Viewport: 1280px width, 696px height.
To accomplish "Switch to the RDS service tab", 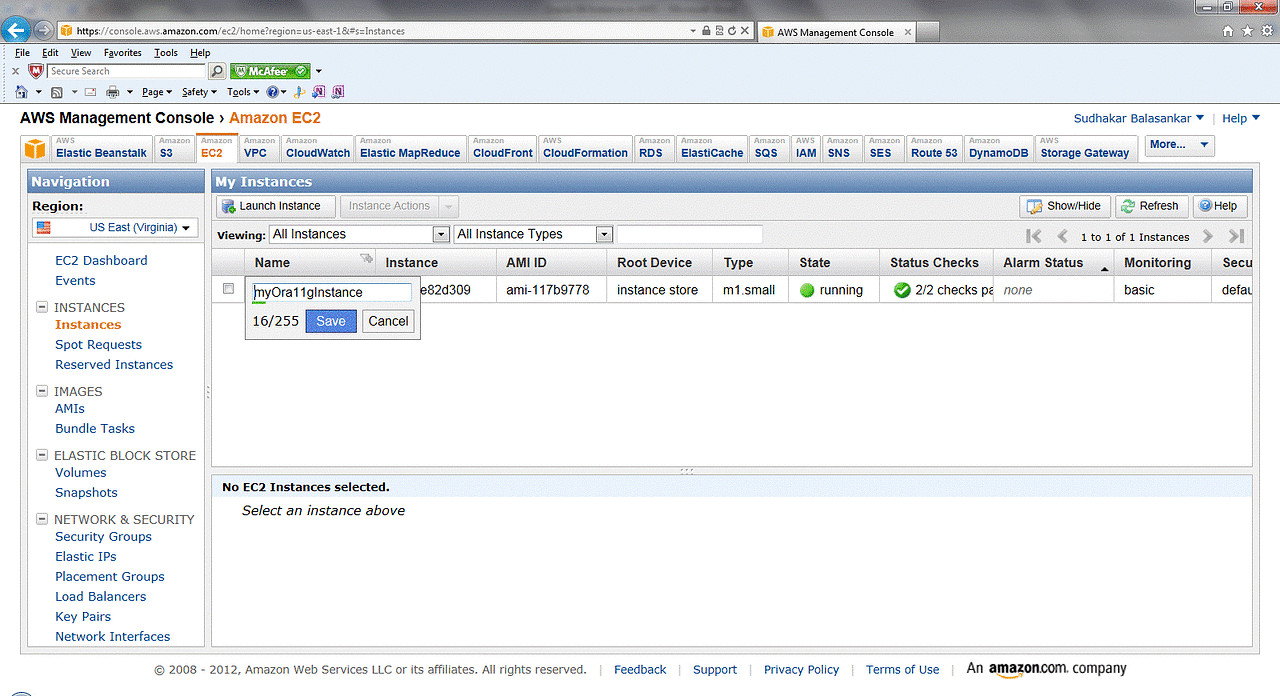I will click(654, 148).
